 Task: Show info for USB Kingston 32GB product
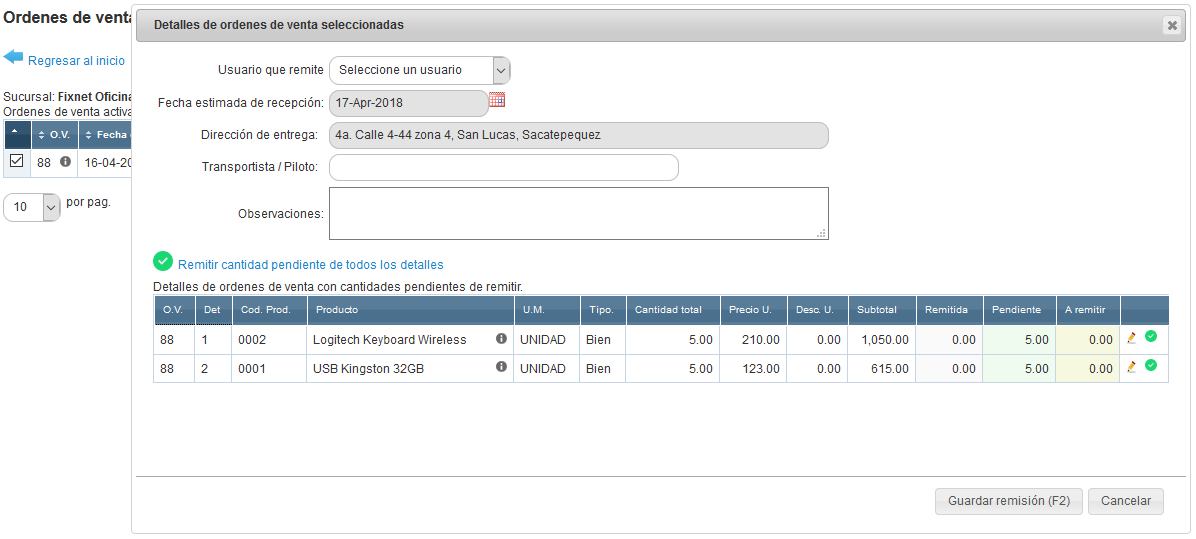click(x=501, y=367)
